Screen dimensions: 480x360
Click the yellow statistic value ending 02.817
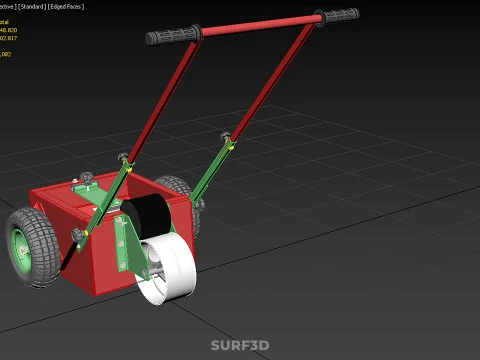(8, 38)
